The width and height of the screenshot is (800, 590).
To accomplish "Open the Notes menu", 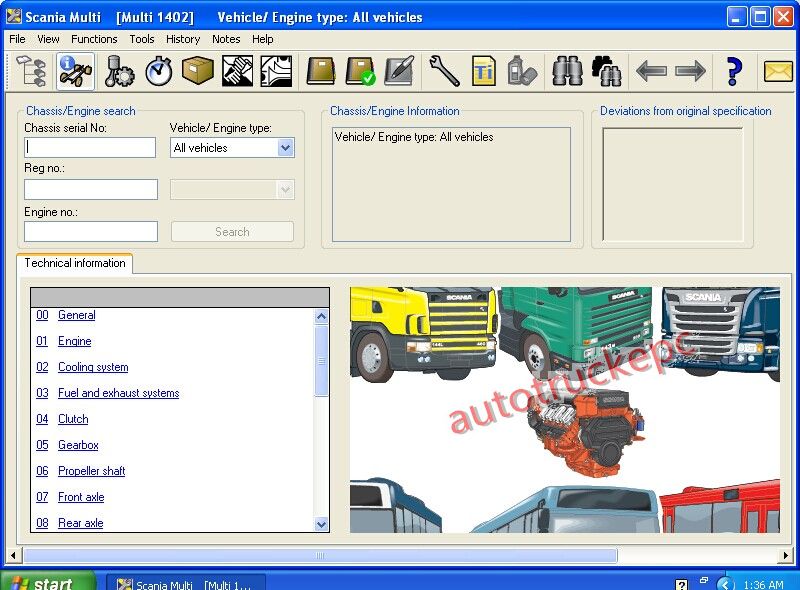I will coord(226,39).
